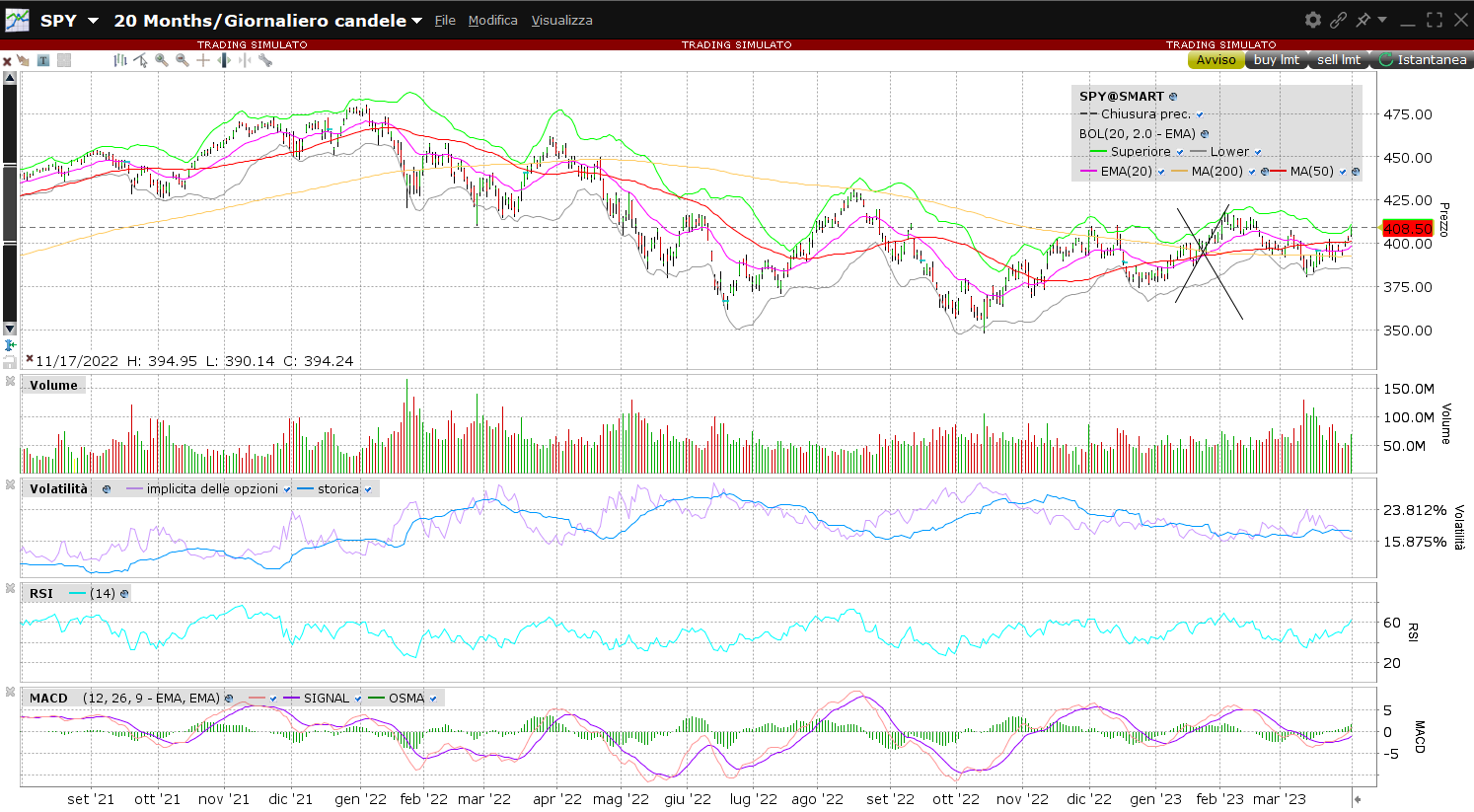Screen dimensions: 1474x812
Task: Toggle storica volatility checkbox
Action: pyautogui.click(x=368, y=489)
